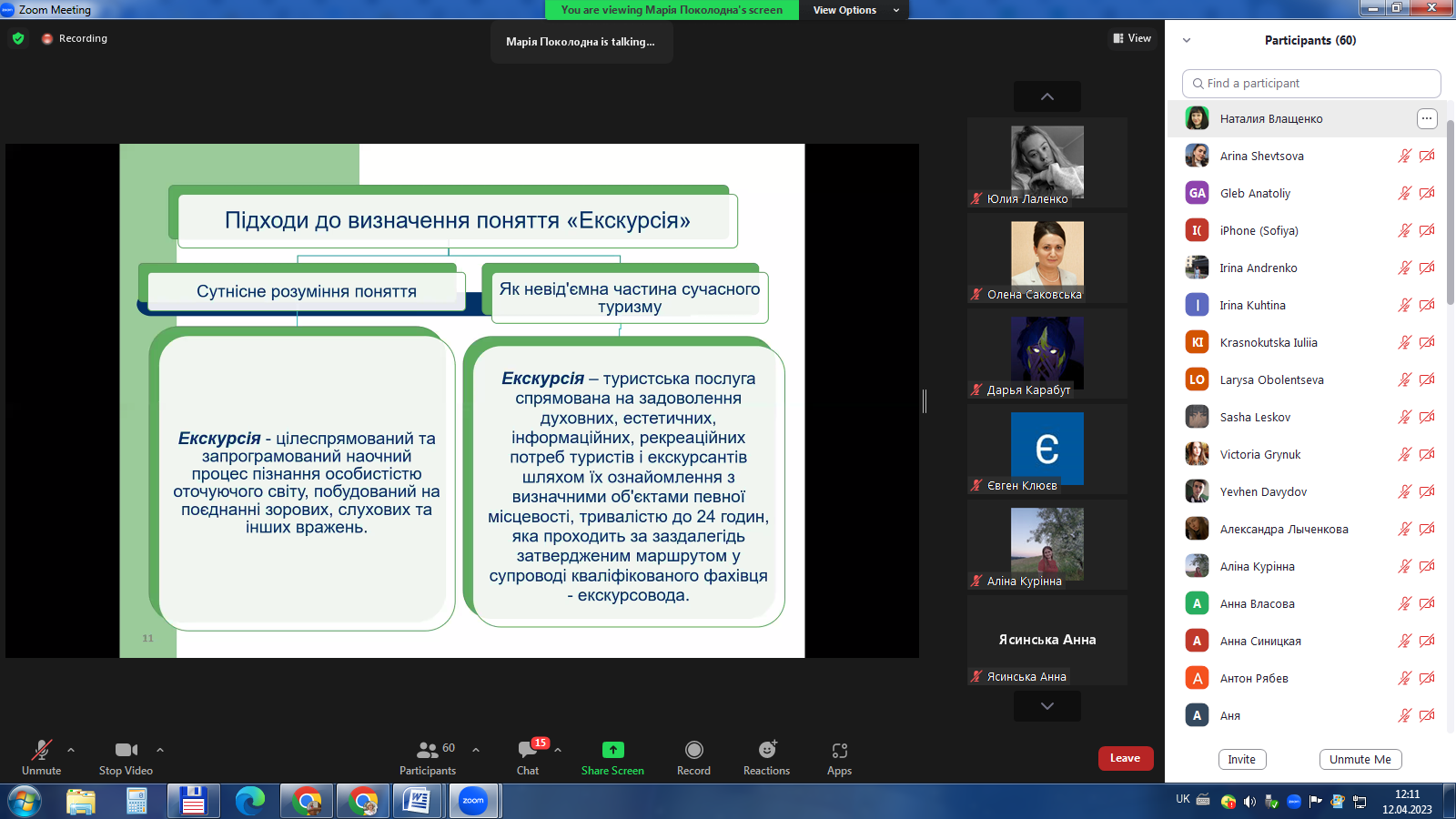
Task: Expand the arrow next to Chat
Action: tap(558, 750)
